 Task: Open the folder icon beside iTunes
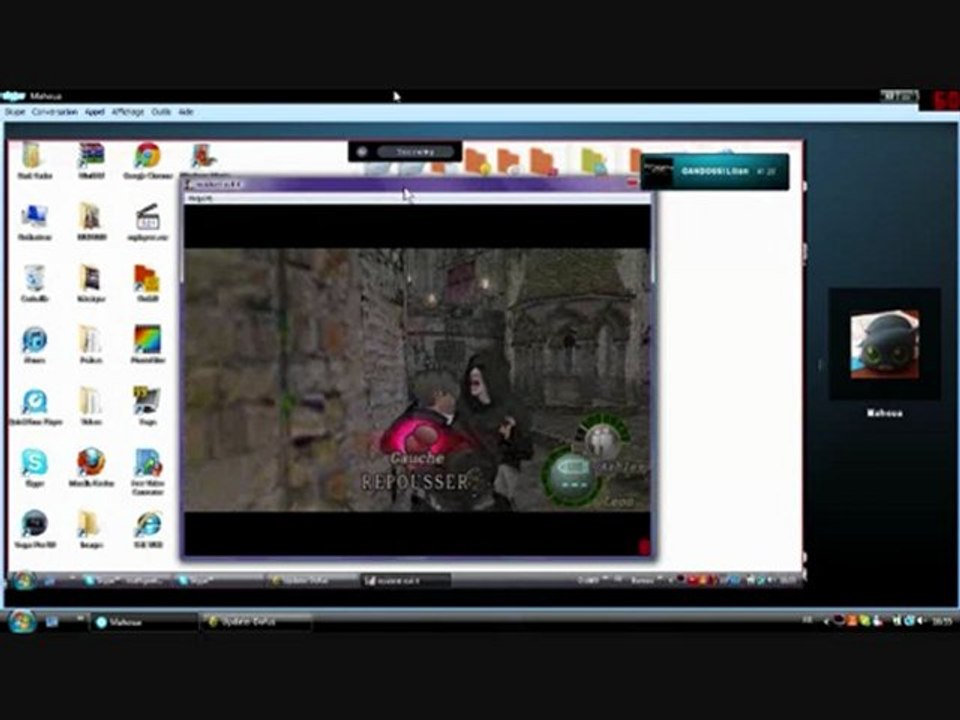pos(91,345)
